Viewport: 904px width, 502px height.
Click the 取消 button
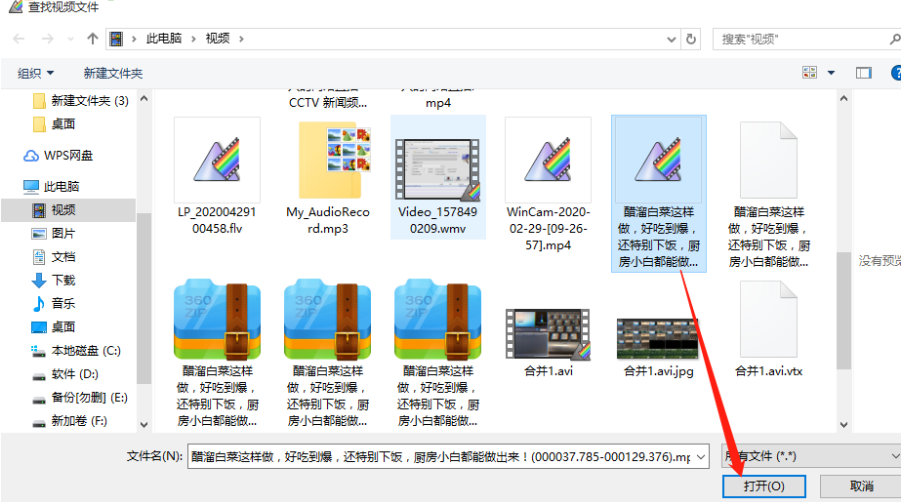pos(861,486)
